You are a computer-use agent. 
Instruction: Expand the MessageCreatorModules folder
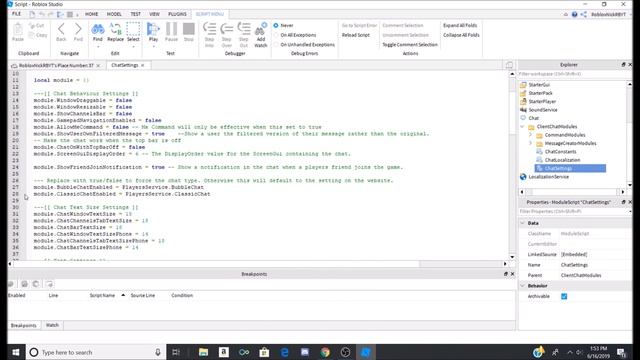click(x=530, y=143)
